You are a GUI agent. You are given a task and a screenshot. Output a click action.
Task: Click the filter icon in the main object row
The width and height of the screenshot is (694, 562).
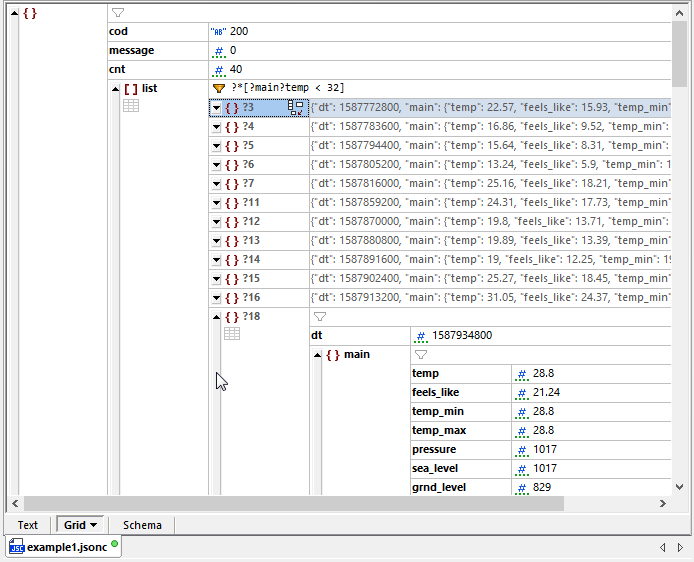[x=420, y=354]
